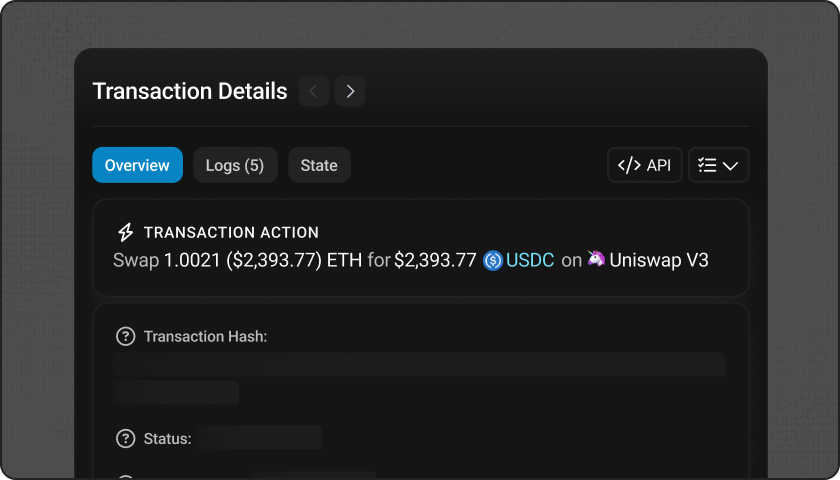Open the API button

pyautogui.click(x=644, y=165)
